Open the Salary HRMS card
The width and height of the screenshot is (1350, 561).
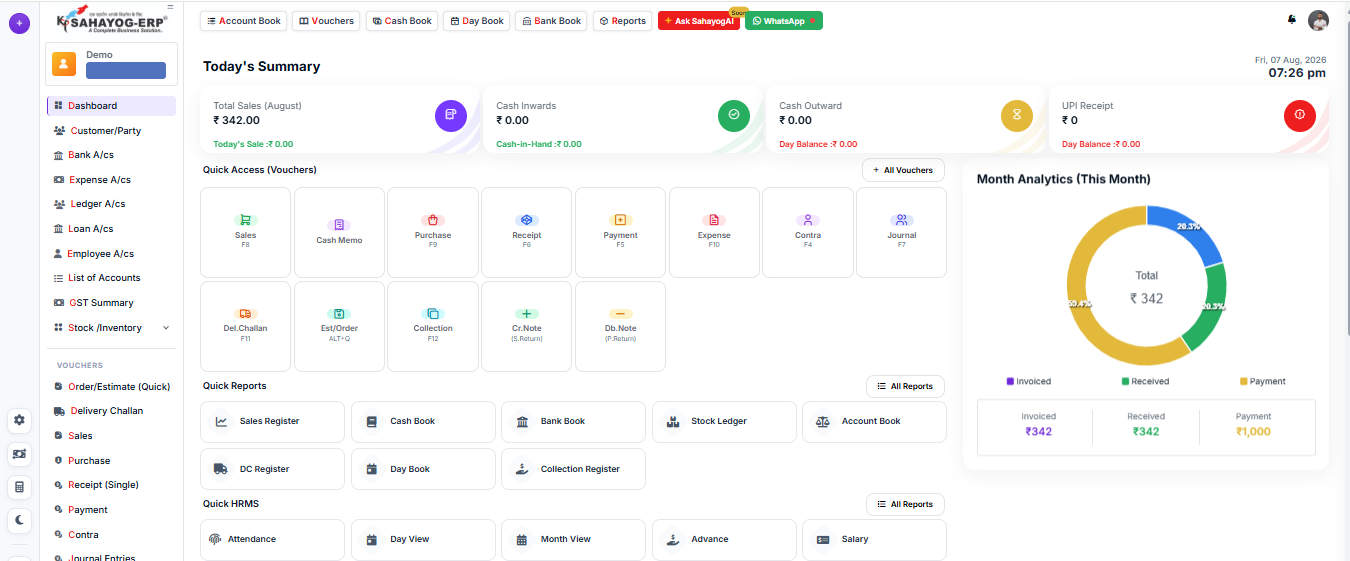(x=874, y=539)
